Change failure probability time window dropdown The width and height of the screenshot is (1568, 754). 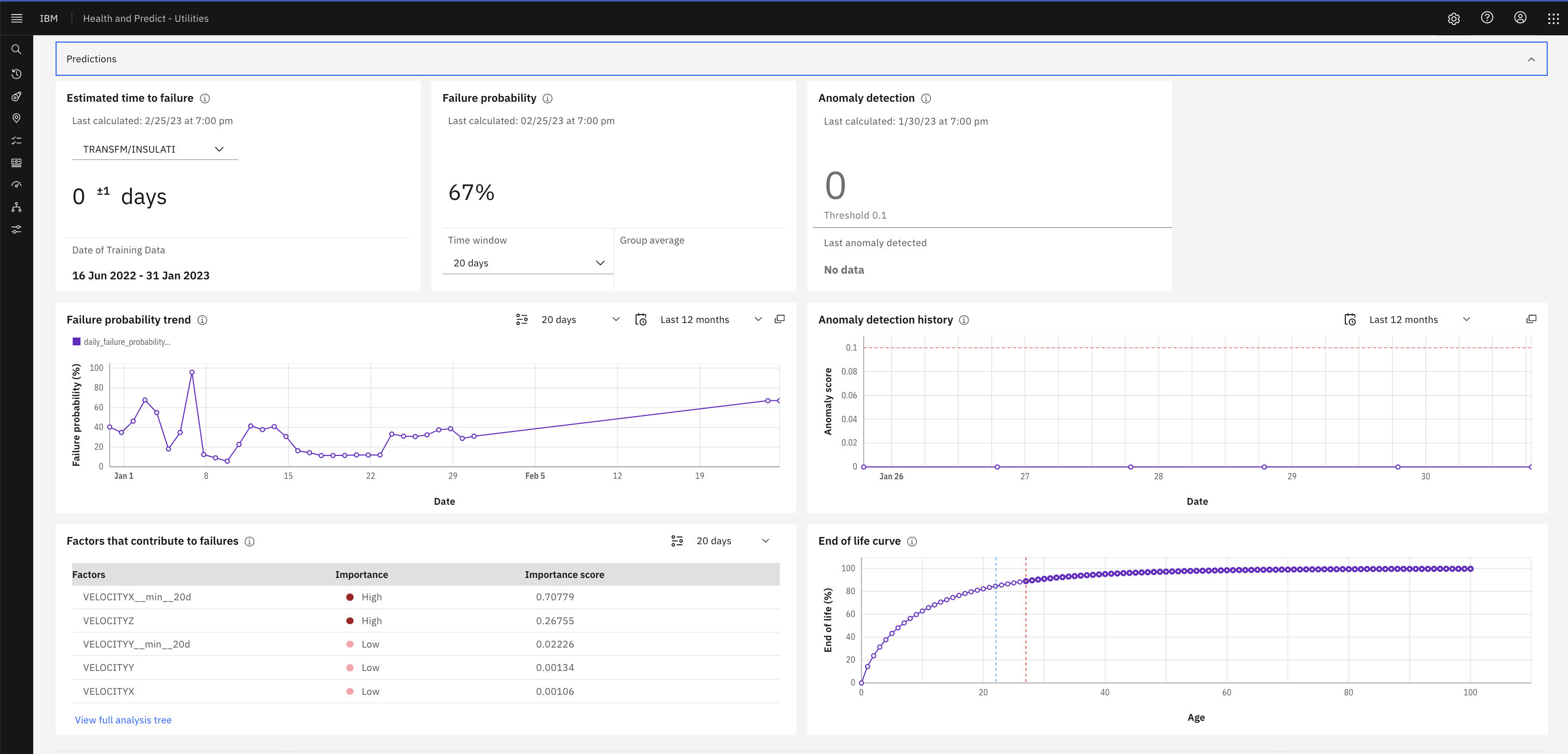(526, 262)
